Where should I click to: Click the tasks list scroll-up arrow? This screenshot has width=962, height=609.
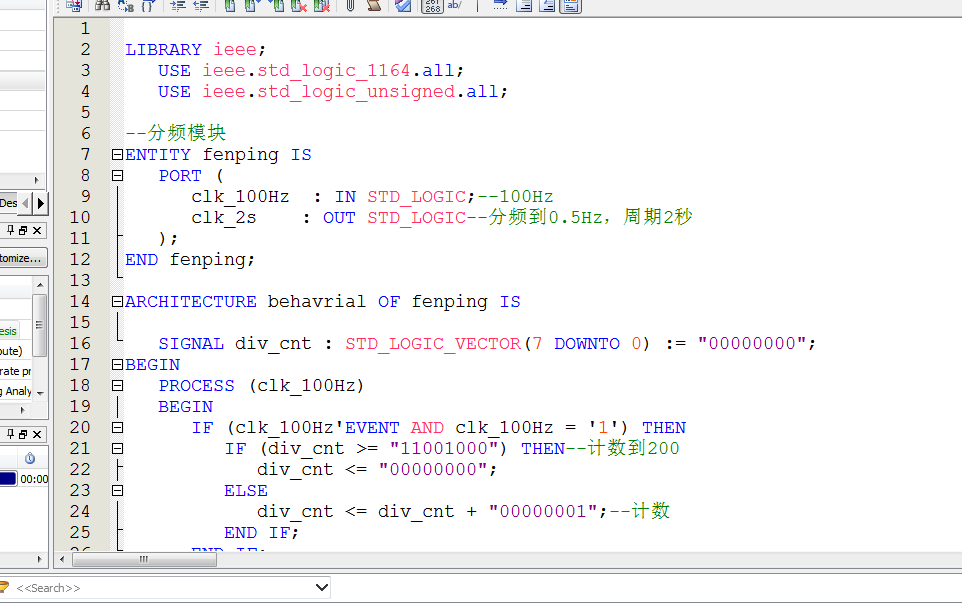click(40, 285)
